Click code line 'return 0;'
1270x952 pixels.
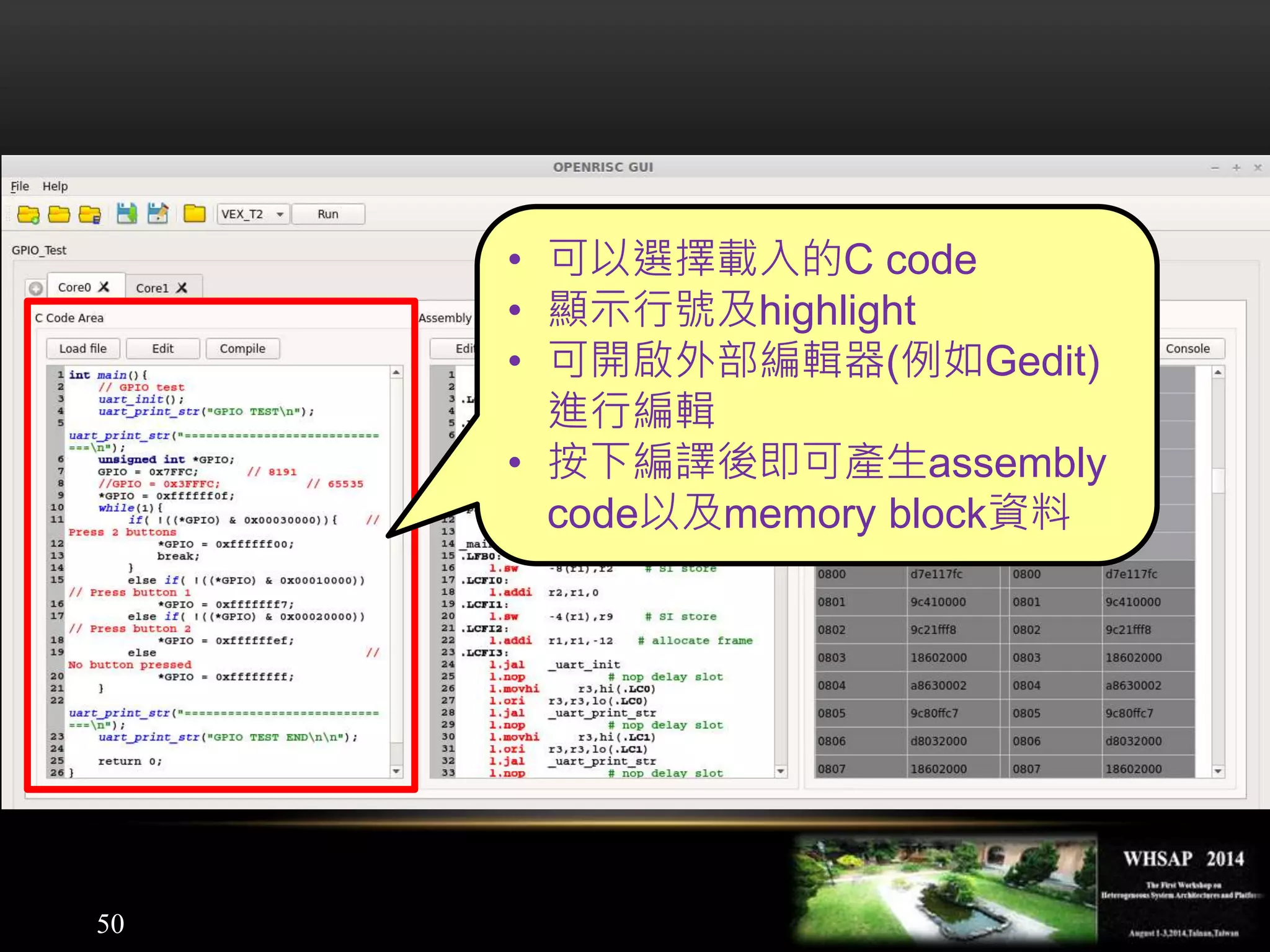[130, 761]
